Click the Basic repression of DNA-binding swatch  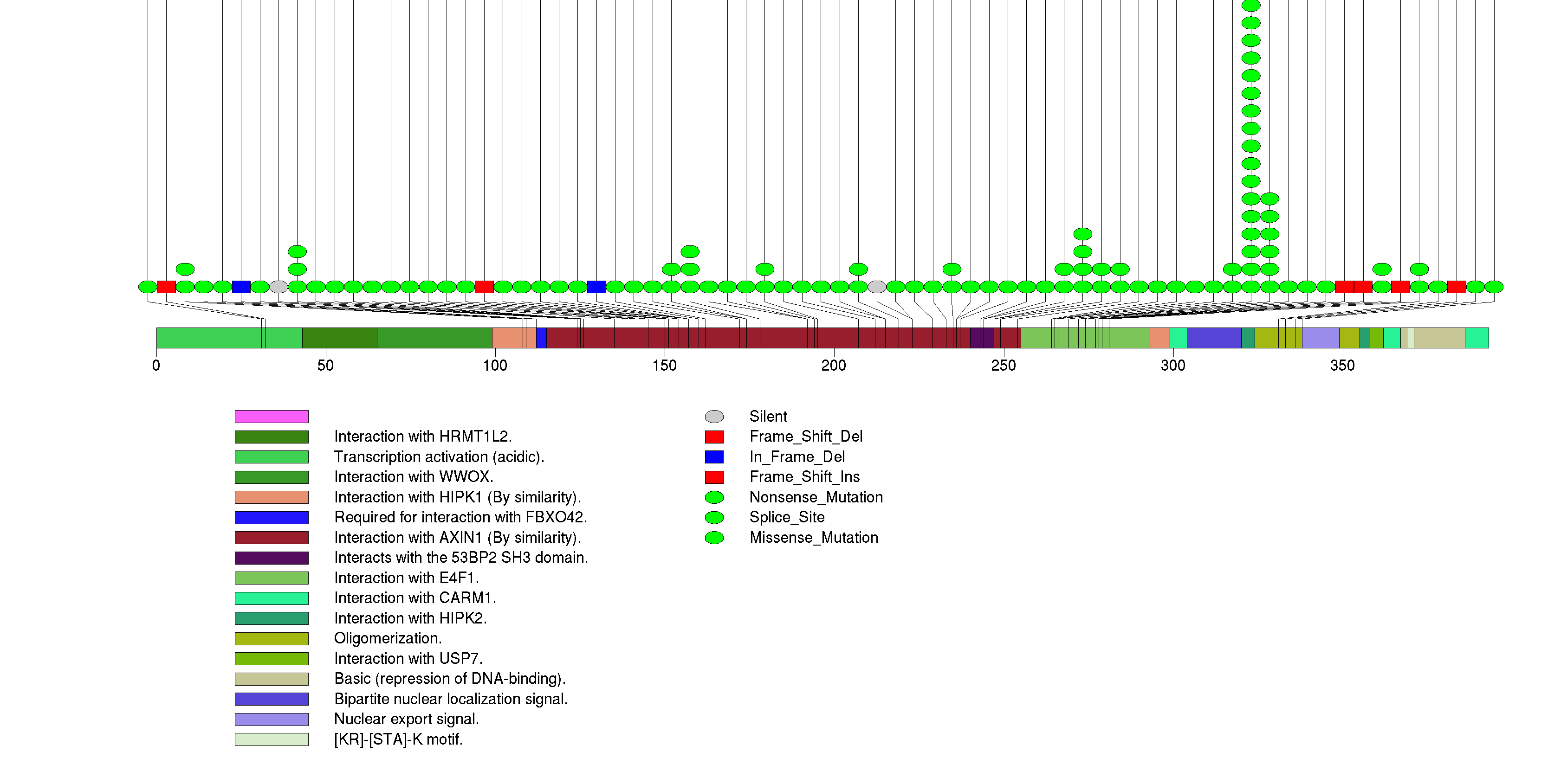click(x=272, y=679)
